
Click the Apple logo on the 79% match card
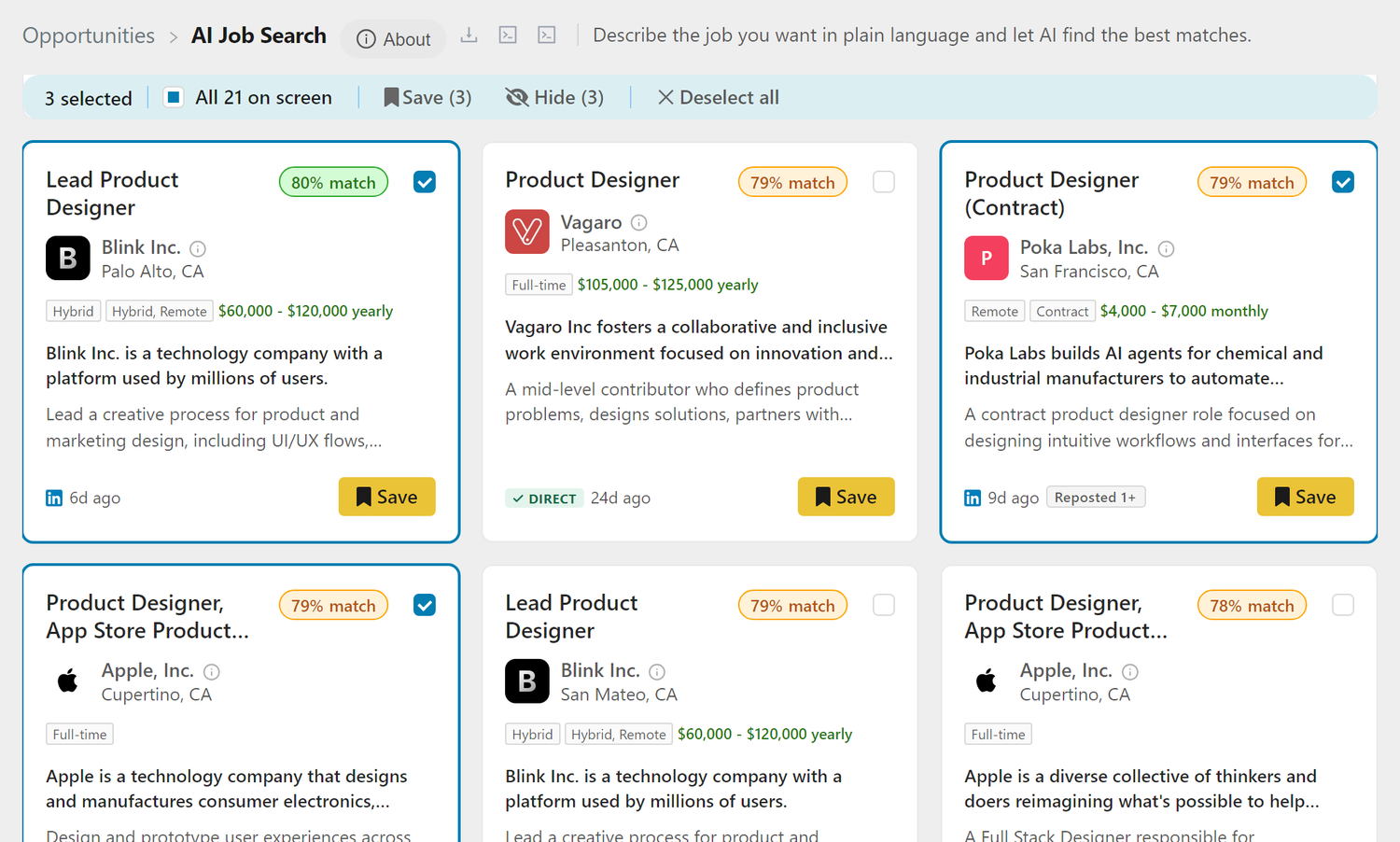tap(68, 681)
